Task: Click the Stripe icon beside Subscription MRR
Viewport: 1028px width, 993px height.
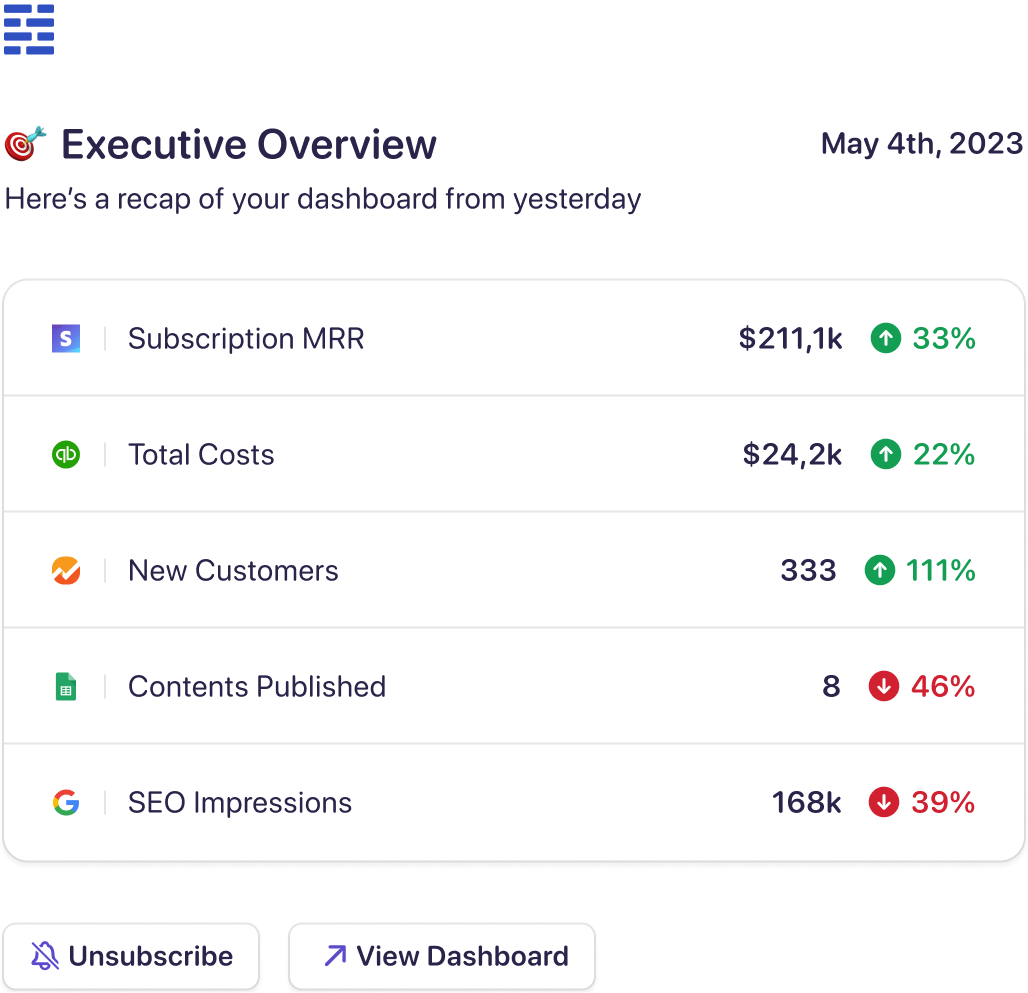Action: pos(65,338)
